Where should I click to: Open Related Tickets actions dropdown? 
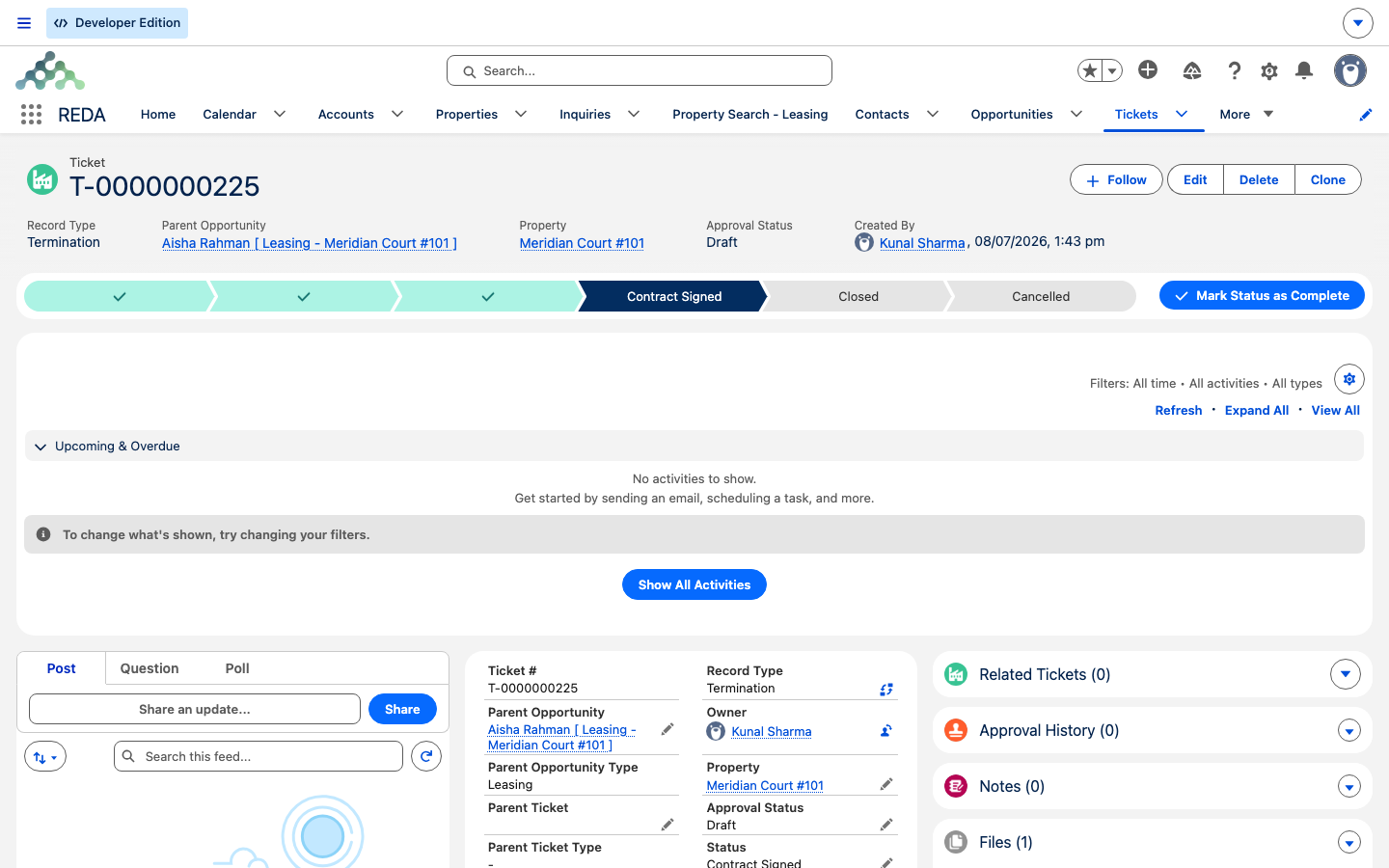point(1346,674)
